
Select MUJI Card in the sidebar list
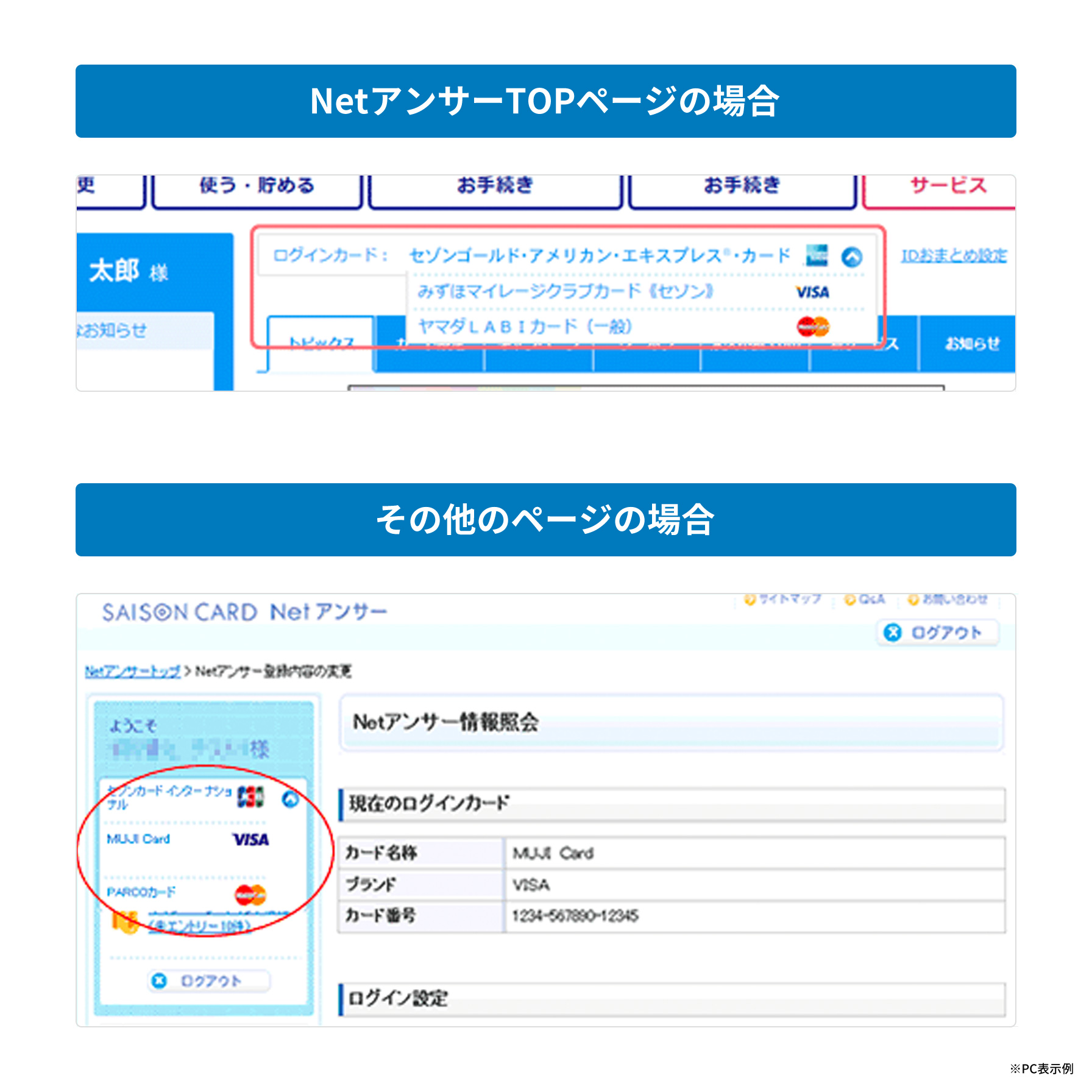[138, 839]
